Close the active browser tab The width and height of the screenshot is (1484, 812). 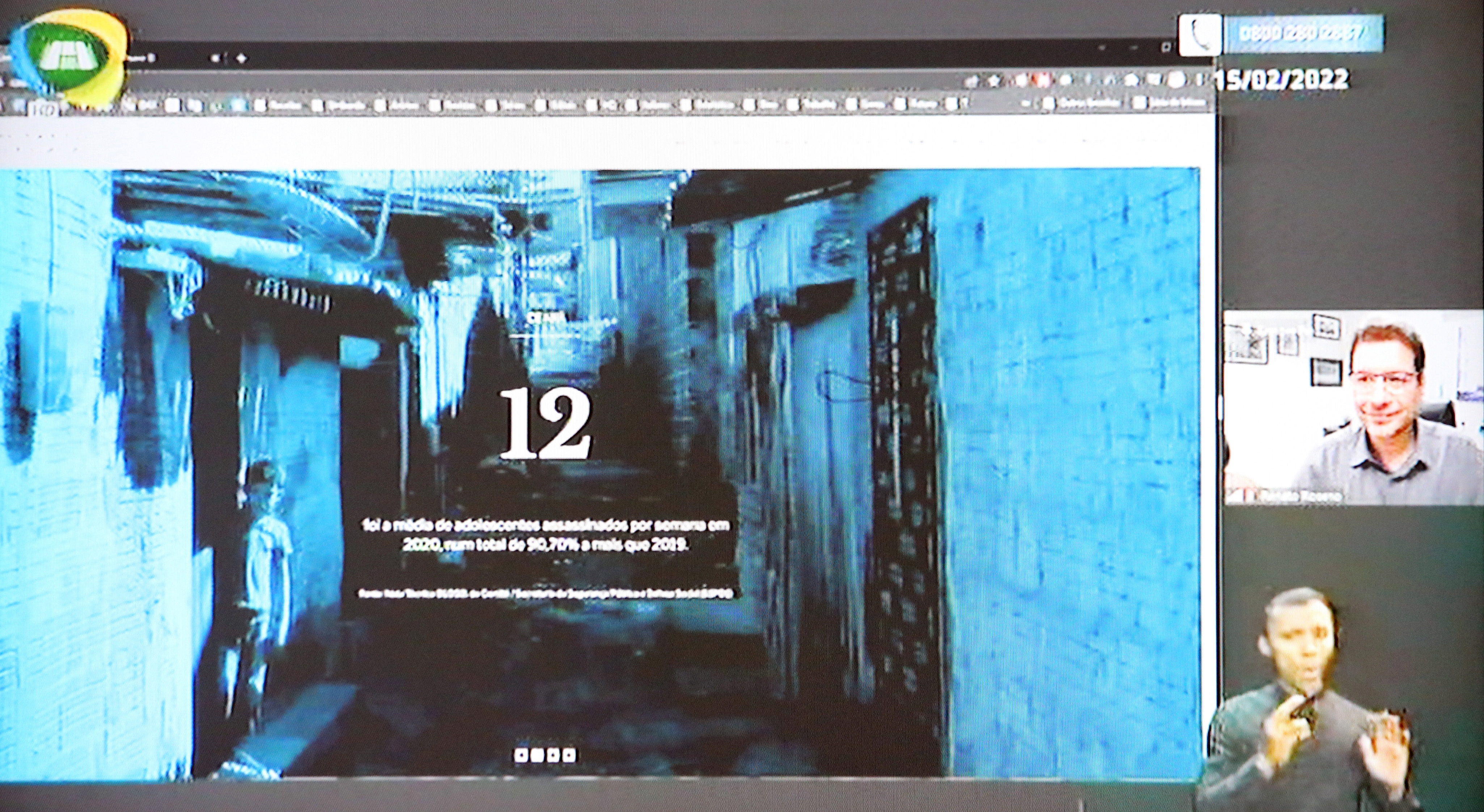click(216, 58)
